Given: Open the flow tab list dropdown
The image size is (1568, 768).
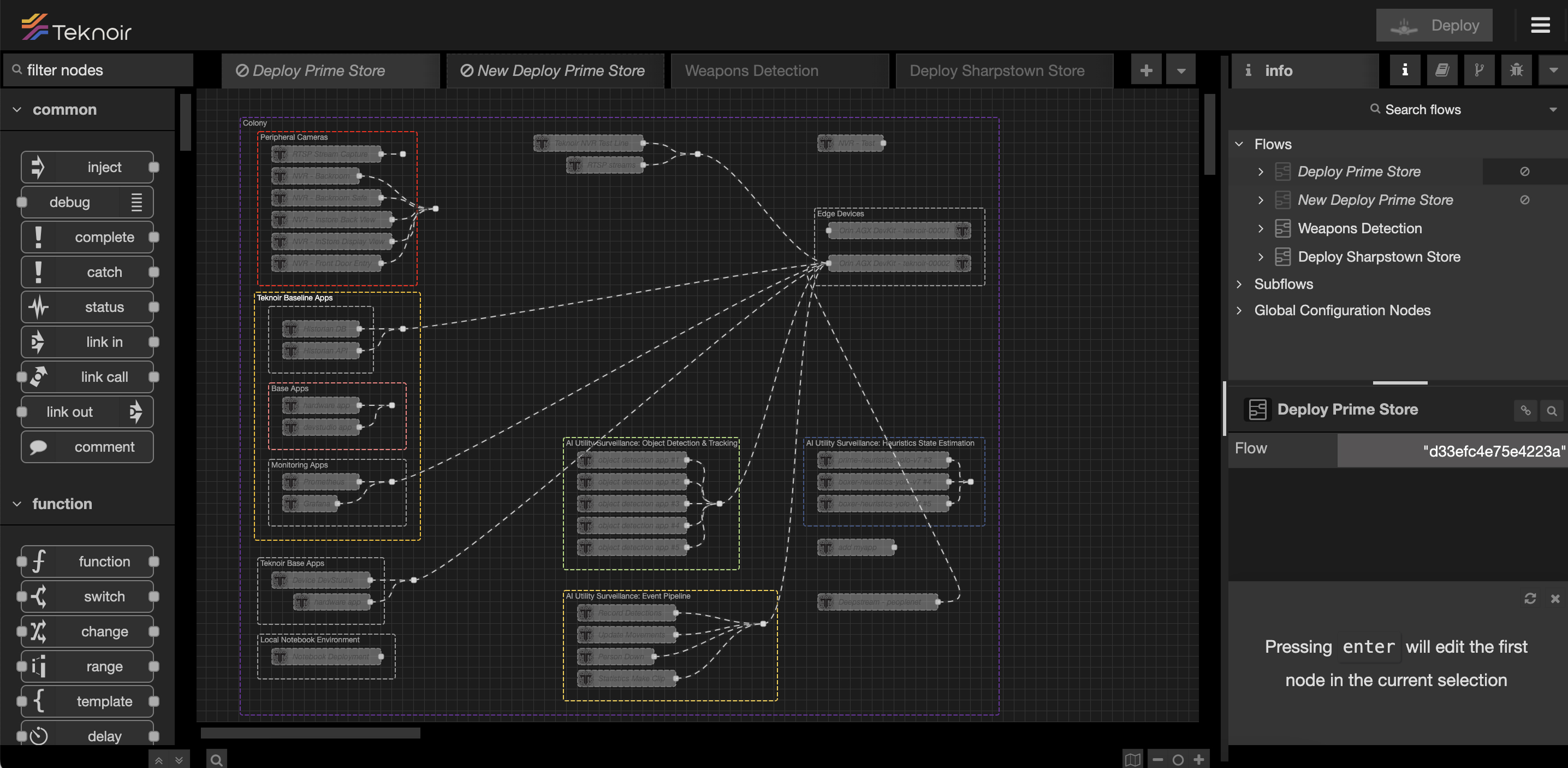Looking at the screenshot, I should (1180, 70).
